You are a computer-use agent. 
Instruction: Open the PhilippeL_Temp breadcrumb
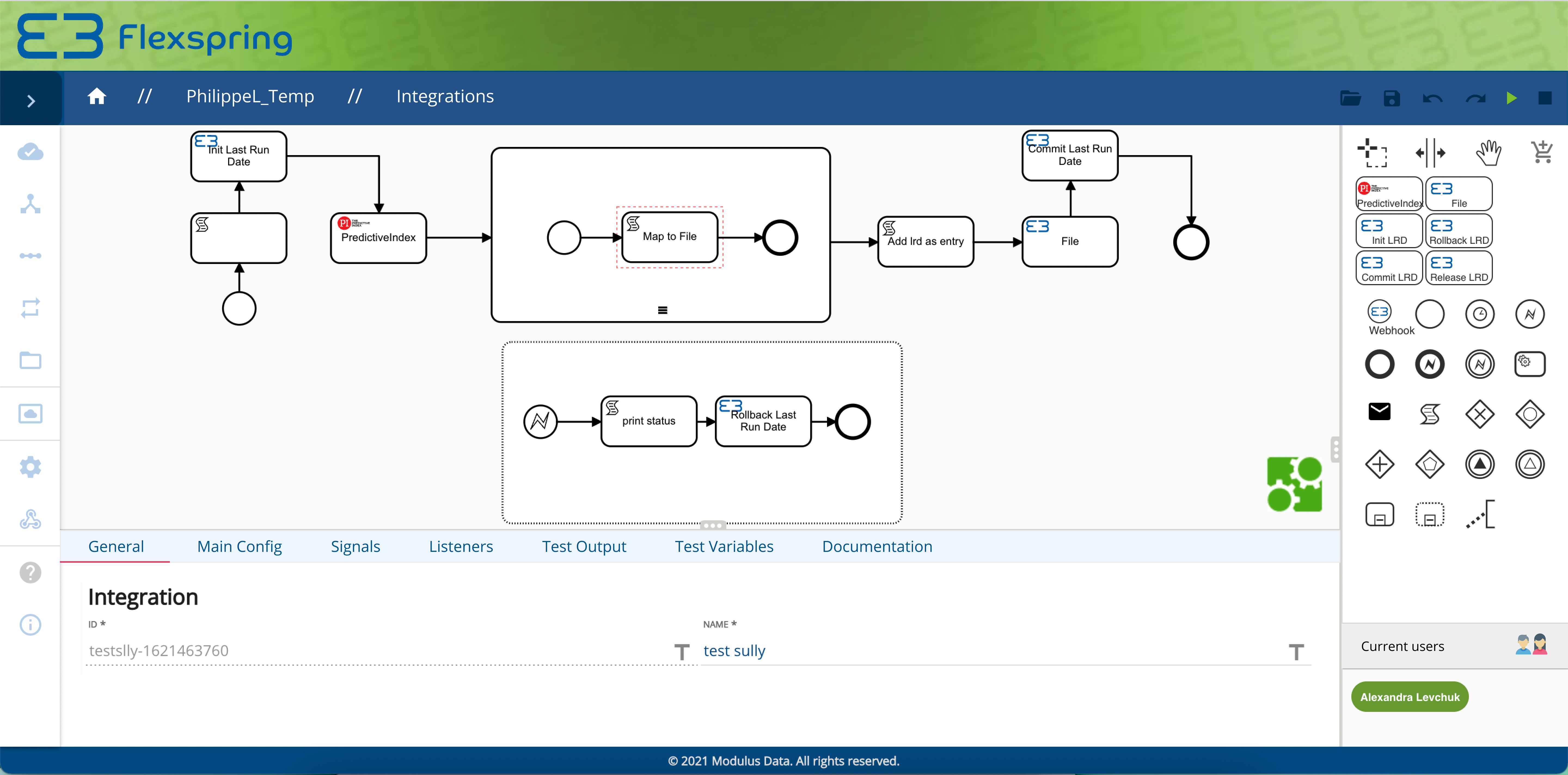coord(250,96)
